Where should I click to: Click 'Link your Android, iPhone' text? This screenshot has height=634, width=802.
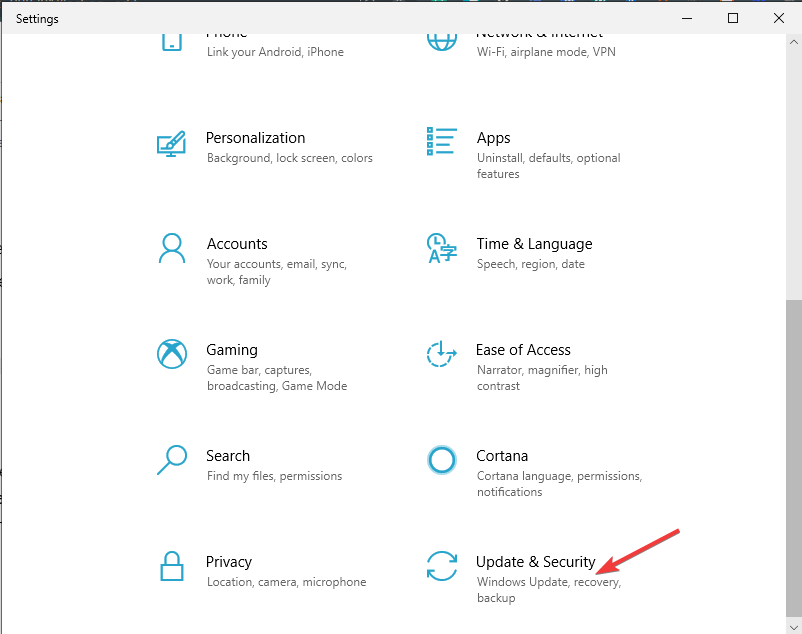275,52
